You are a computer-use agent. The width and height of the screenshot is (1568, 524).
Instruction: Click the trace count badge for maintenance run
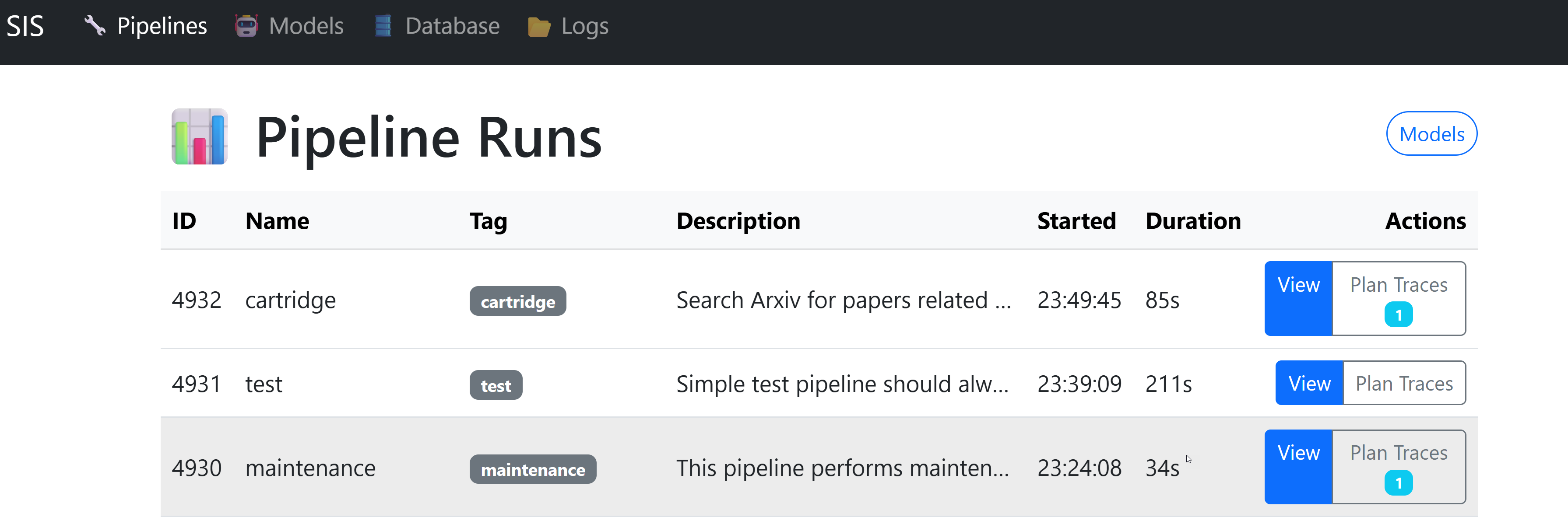click(1398, 483)
